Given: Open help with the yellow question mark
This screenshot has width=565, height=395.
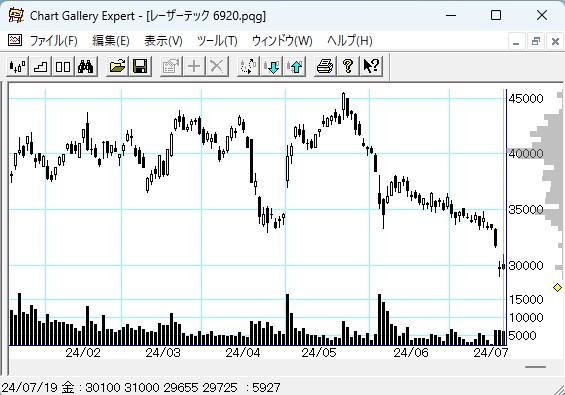Looking at the screenshot, I should coord(348,66).
